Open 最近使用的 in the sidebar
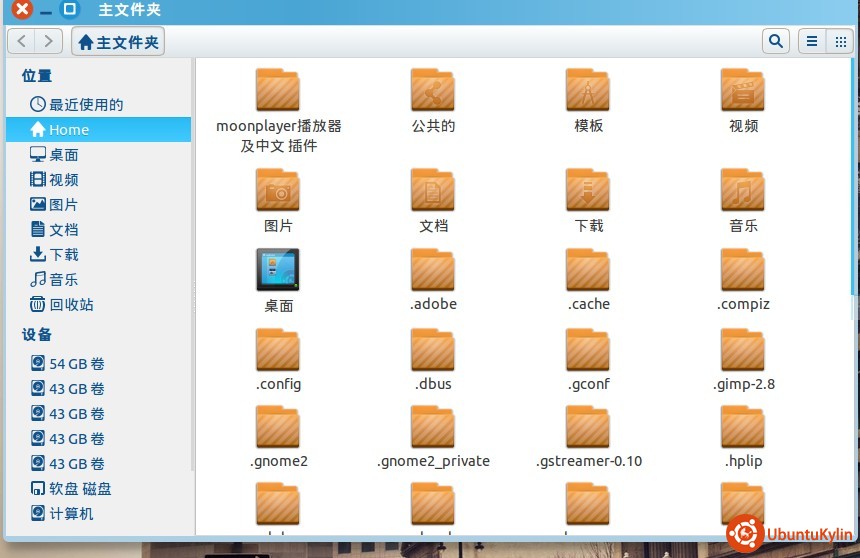The width and height of the screenshot is (860, 558). [x=85, y=104]
